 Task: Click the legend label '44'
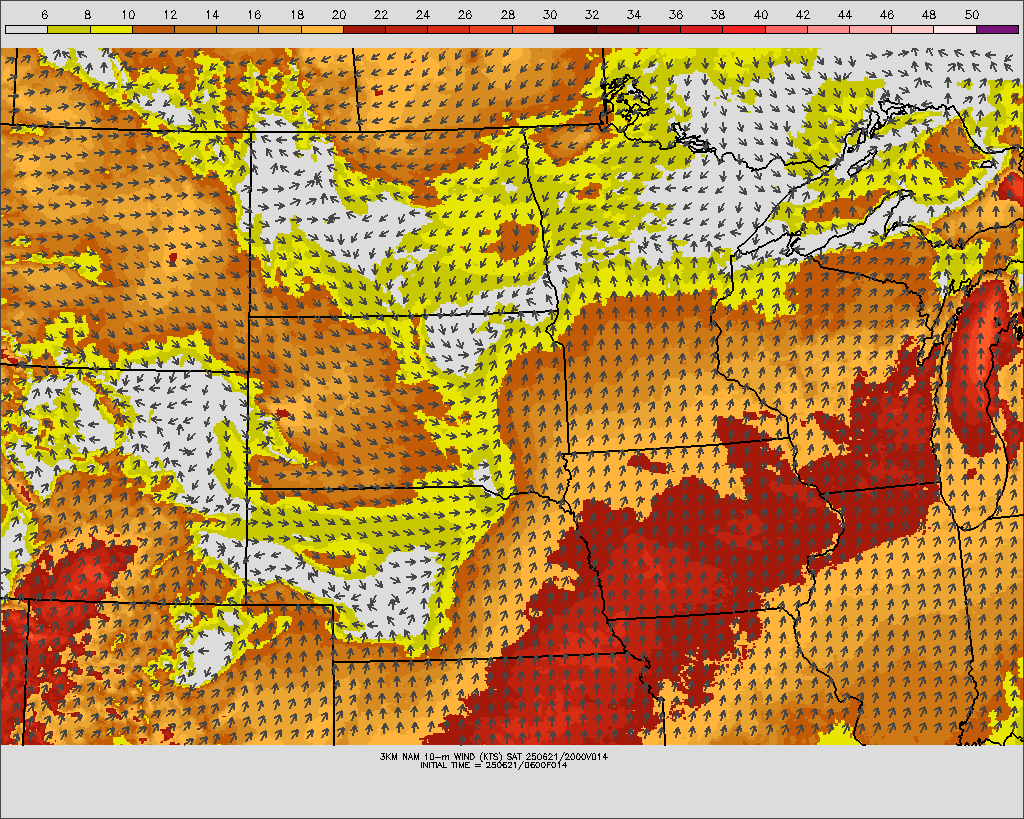point(845,14)
